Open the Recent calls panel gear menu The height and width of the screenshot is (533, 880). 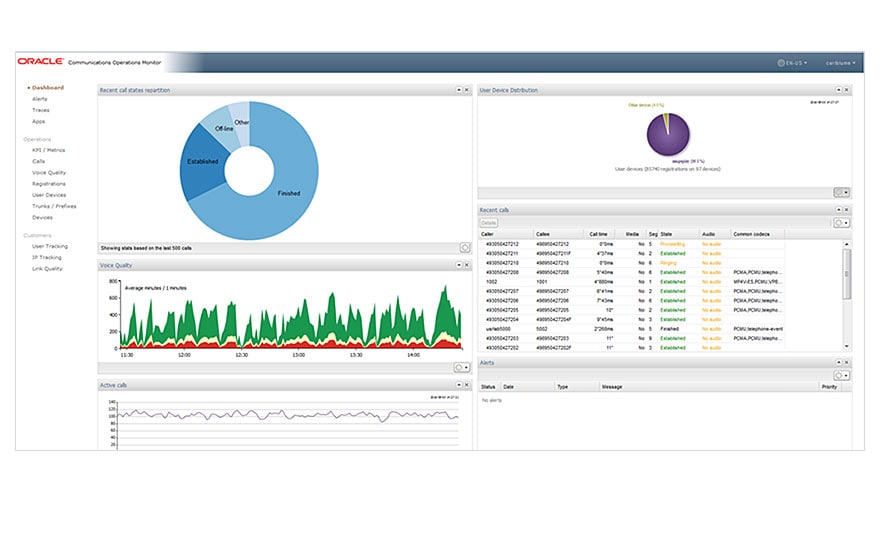(841, 223)
